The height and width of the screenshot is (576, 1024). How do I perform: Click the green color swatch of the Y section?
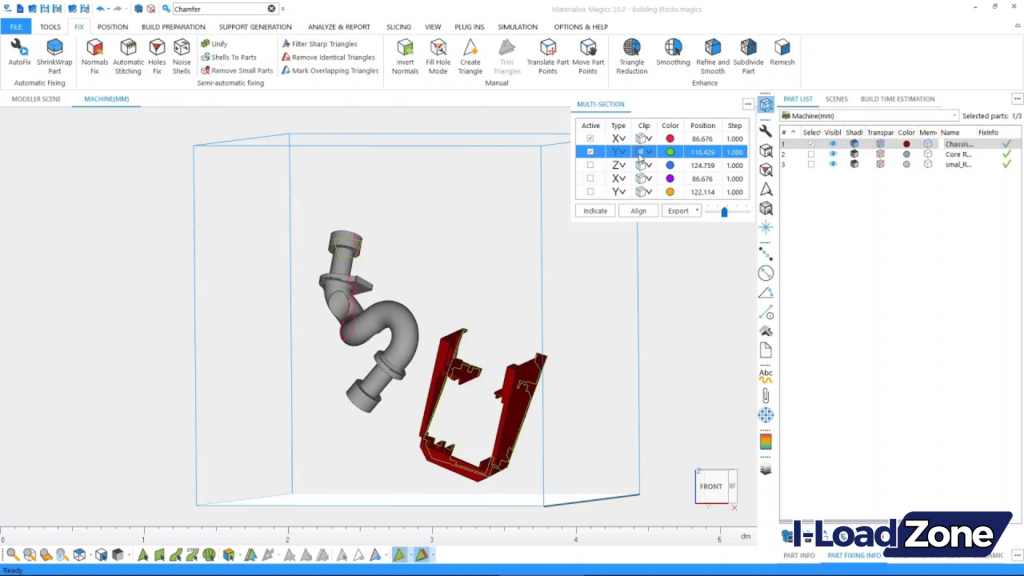(x=670, y=151)
